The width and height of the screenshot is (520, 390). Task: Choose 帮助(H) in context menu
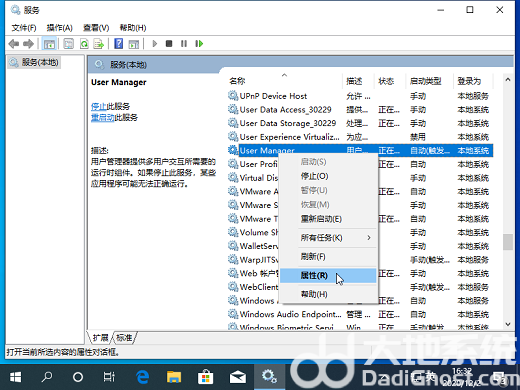[328, 294]
